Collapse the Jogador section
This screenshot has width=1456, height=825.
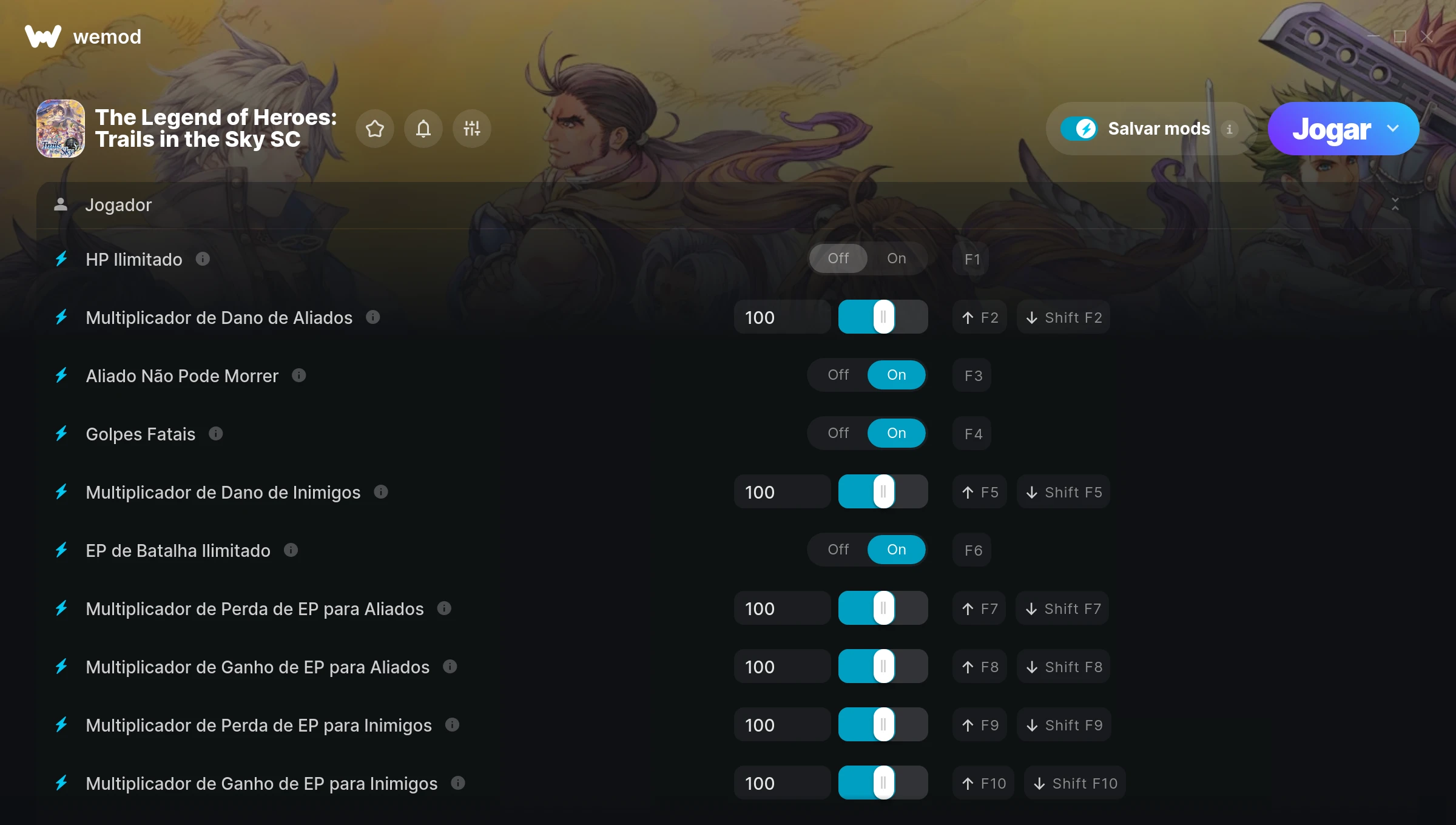[1395, 204]
